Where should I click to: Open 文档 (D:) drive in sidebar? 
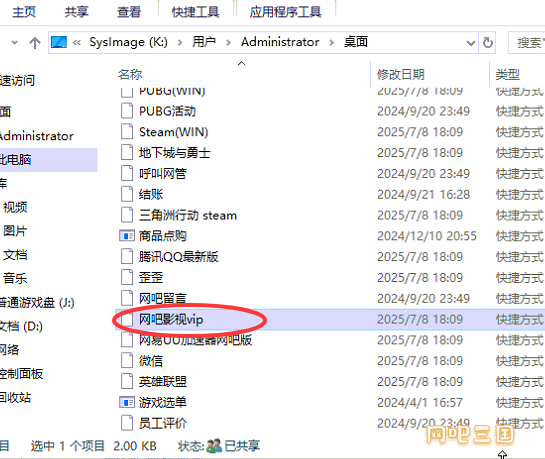point(21,326)
